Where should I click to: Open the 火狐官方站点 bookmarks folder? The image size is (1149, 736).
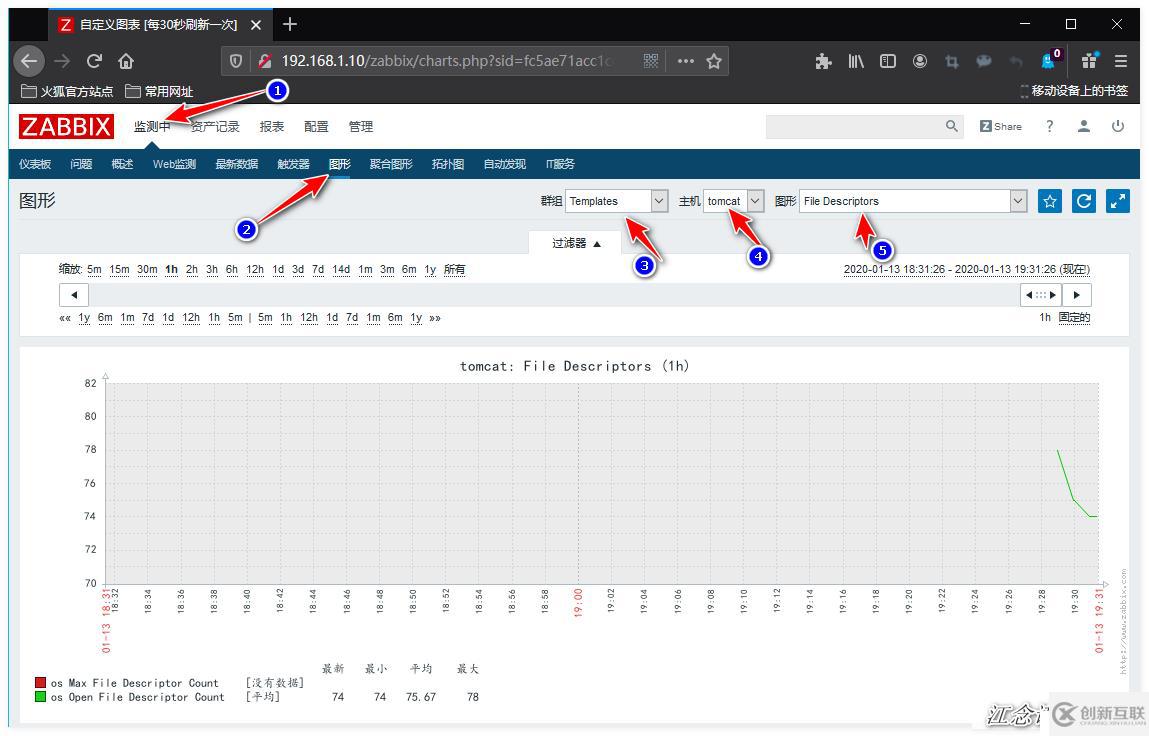click(67, 91)
